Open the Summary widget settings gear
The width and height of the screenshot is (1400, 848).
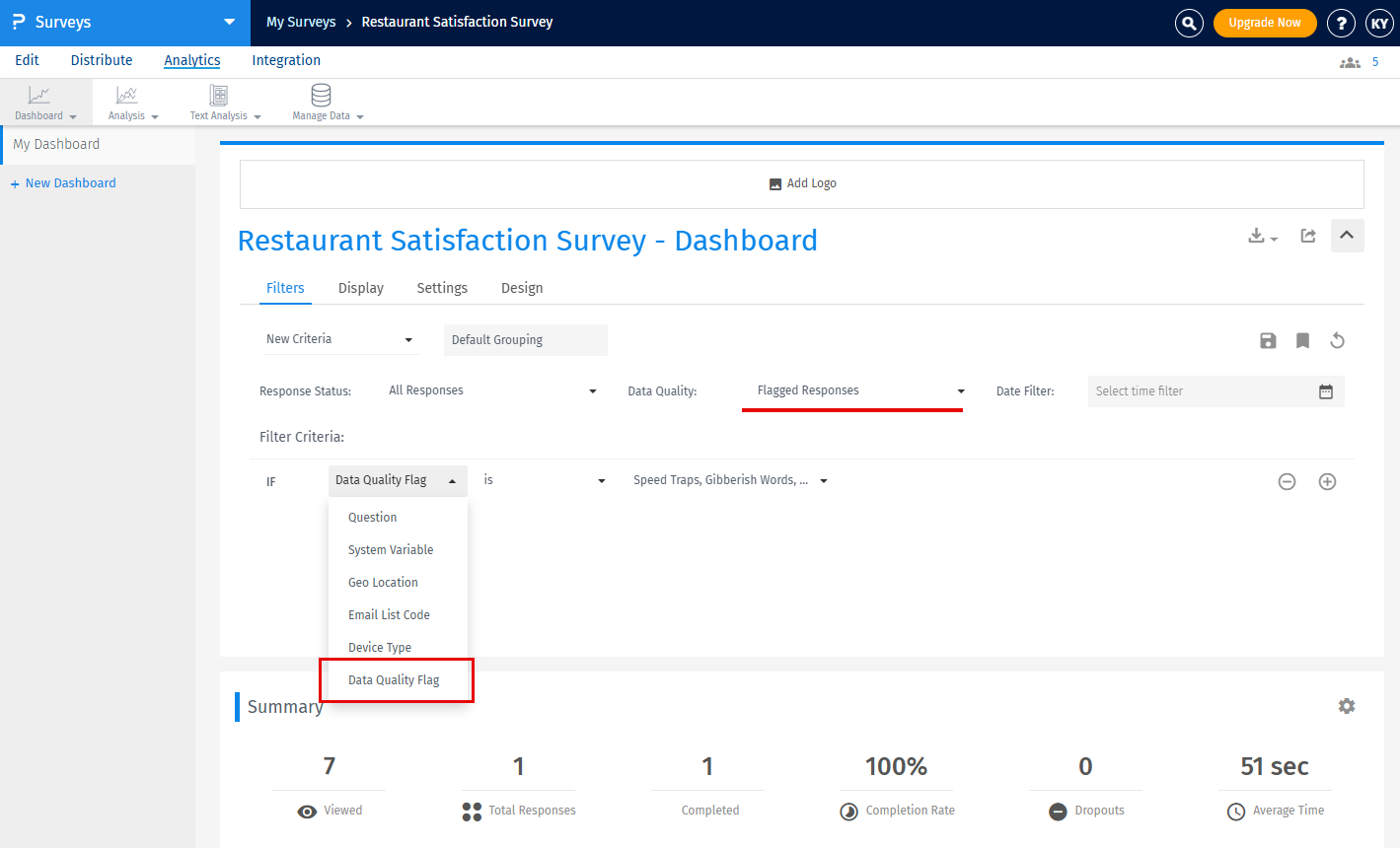(x=1347, y=706)
